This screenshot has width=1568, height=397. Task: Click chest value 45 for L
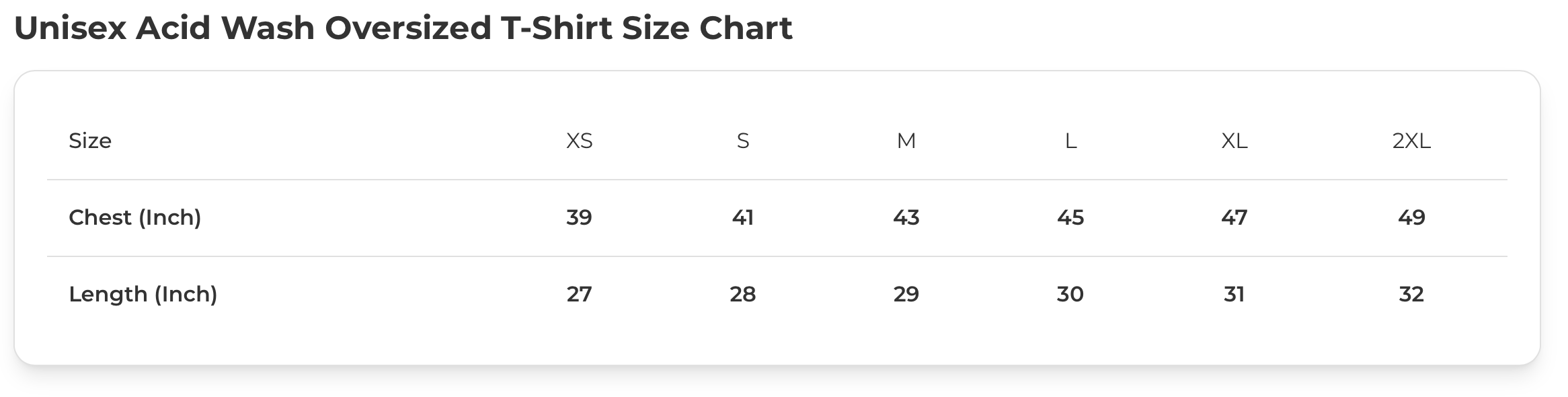pos(1070,217)
